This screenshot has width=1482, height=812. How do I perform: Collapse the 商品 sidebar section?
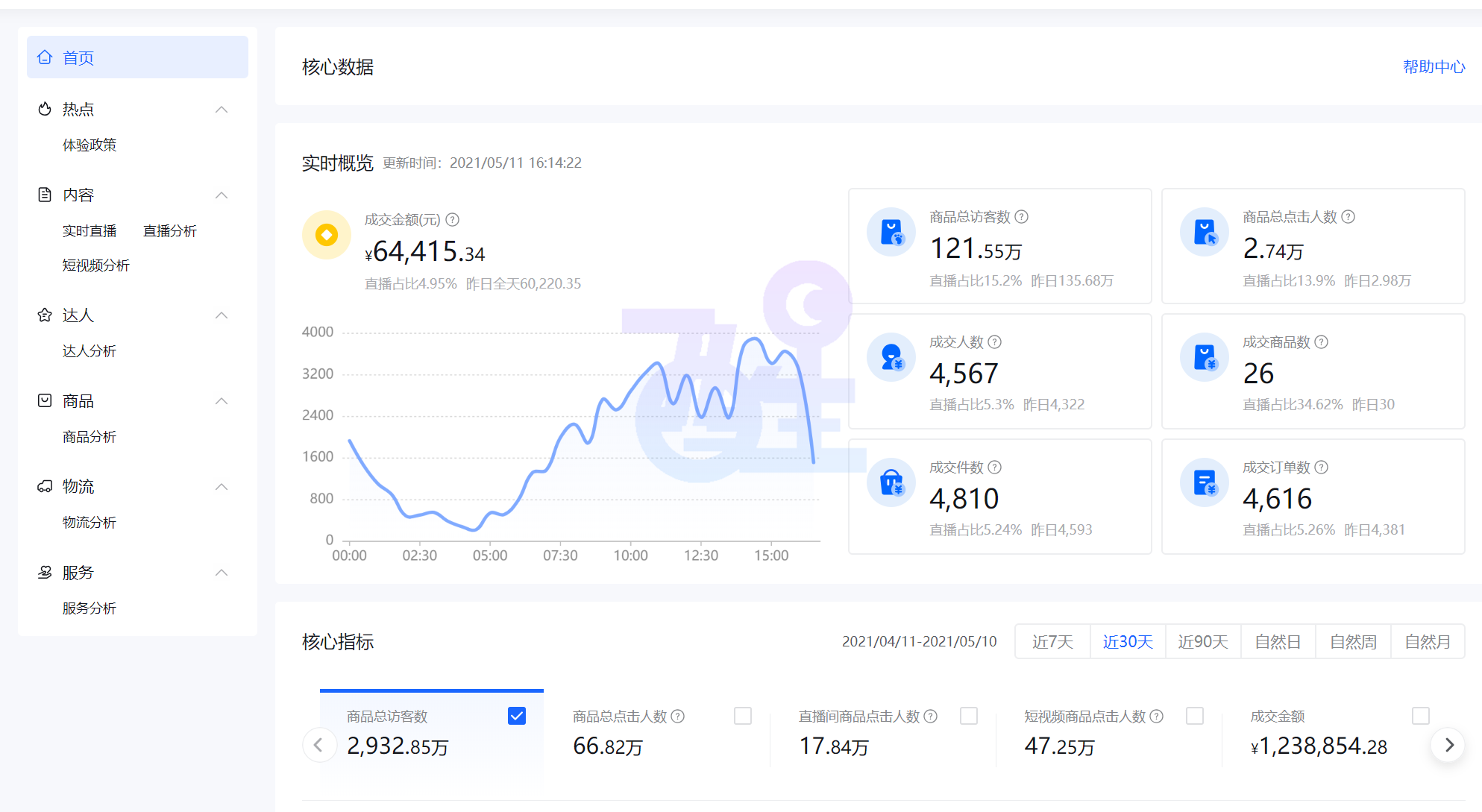tap(222, 400)
